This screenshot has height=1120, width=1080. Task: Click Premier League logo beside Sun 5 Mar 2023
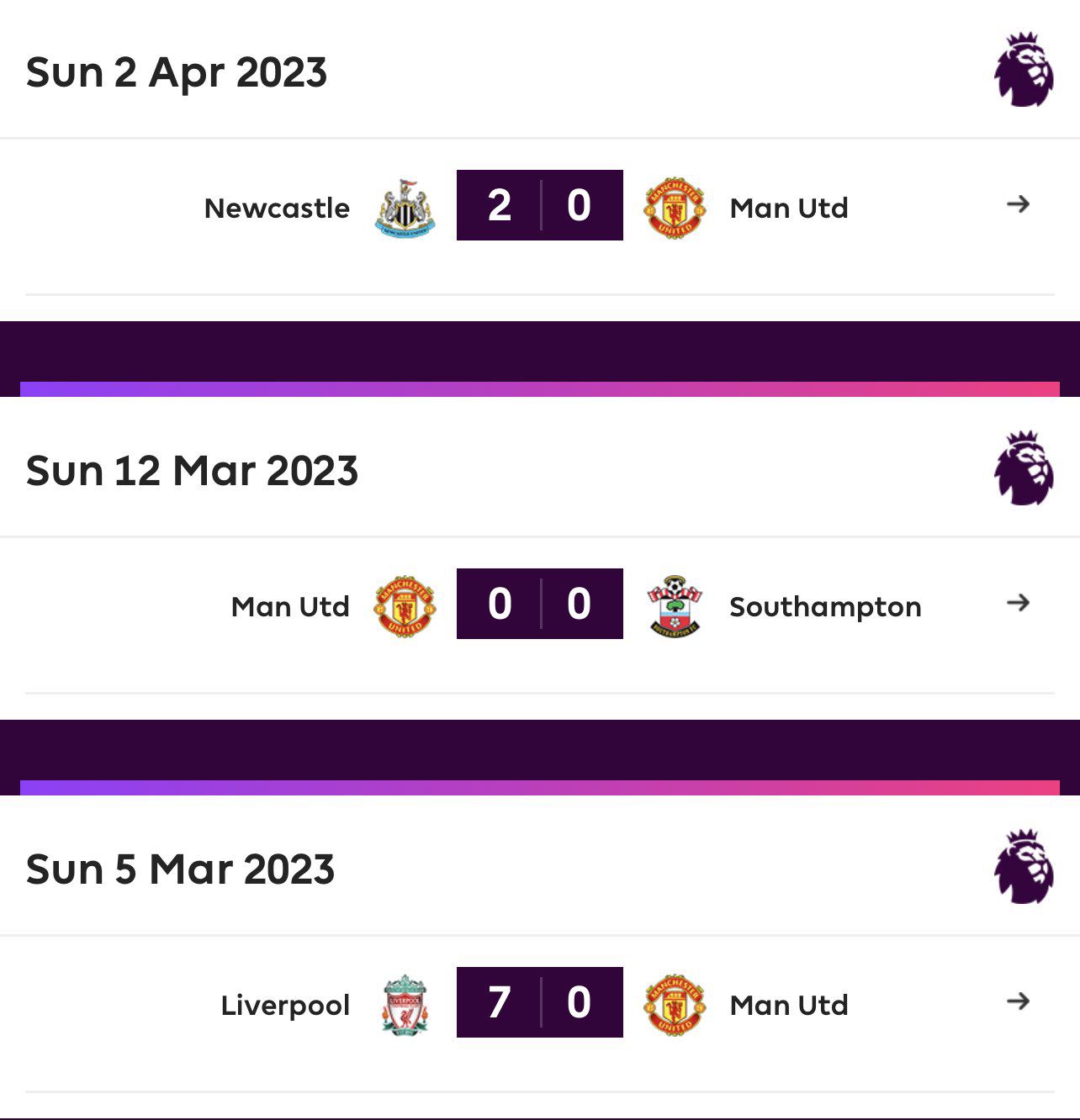tap(1024, 868)
